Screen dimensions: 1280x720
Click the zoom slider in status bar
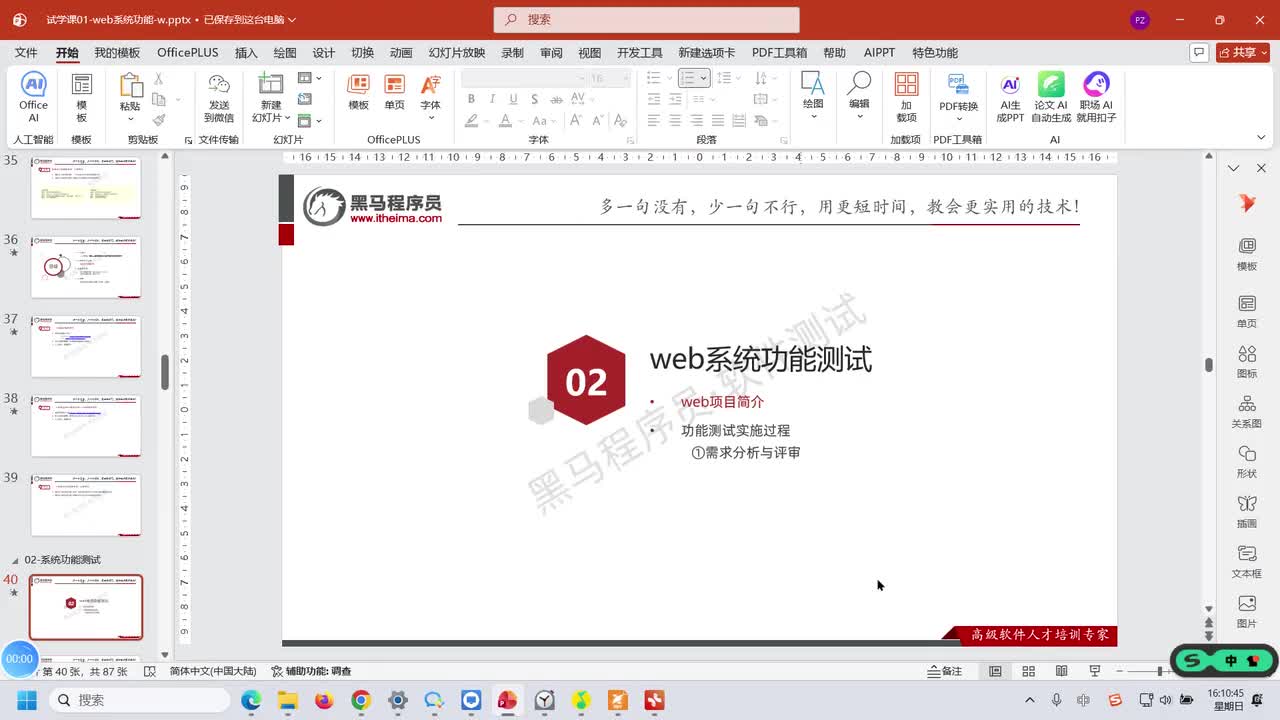point(1159,671)
